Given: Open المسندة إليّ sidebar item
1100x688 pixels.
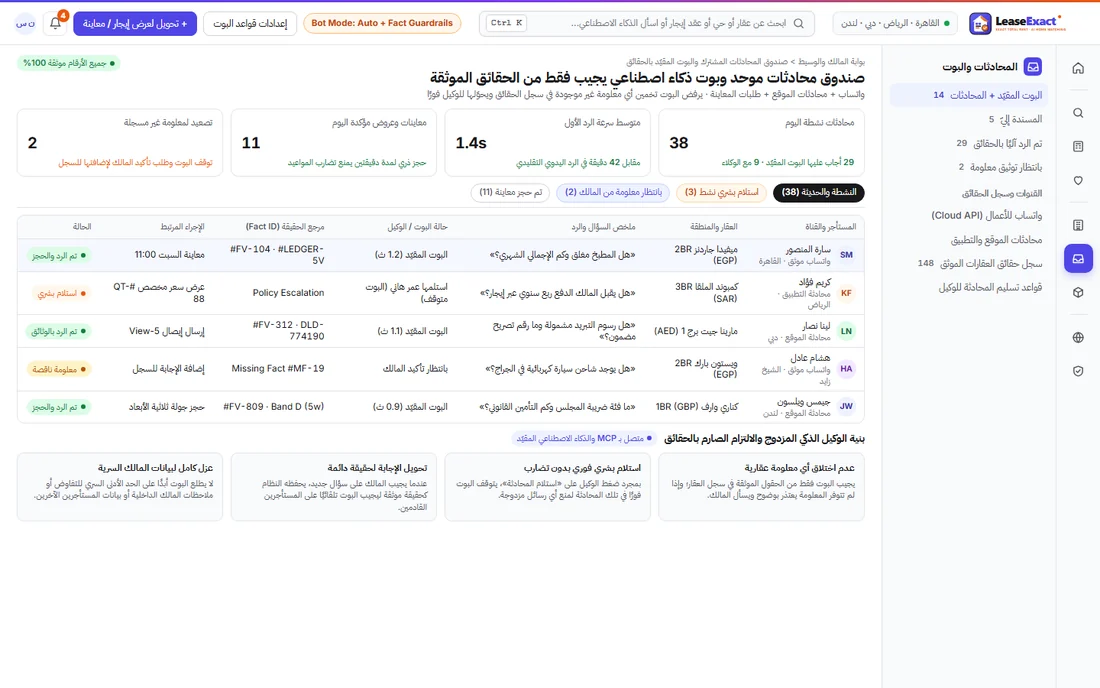Looking at the screenshot, I should 969,119.
